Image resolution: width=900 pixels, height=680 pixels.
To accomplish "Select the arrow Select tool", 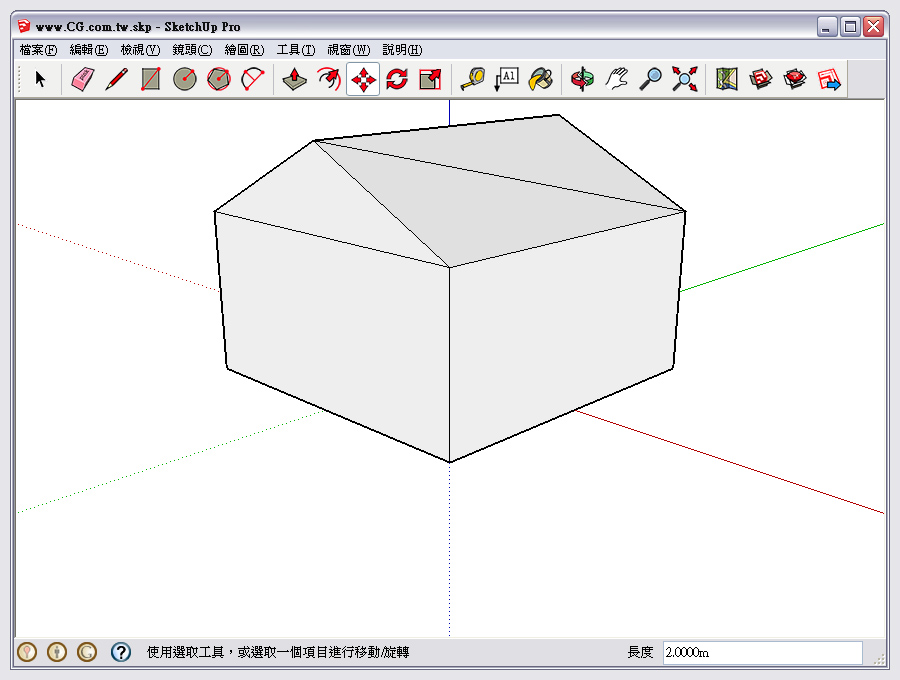I will click(x=40, y=79).
